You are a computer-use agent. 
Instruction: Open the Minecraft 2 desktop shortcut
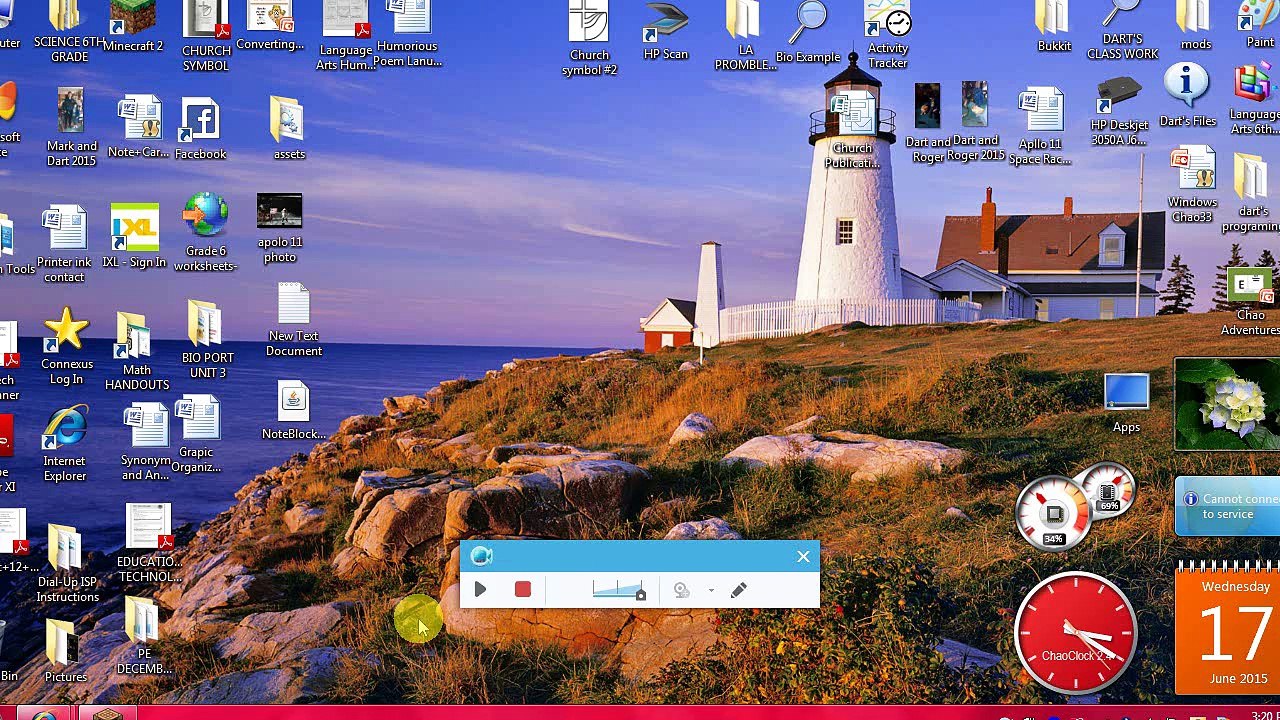pyautogui.click(x=133, y=27)
